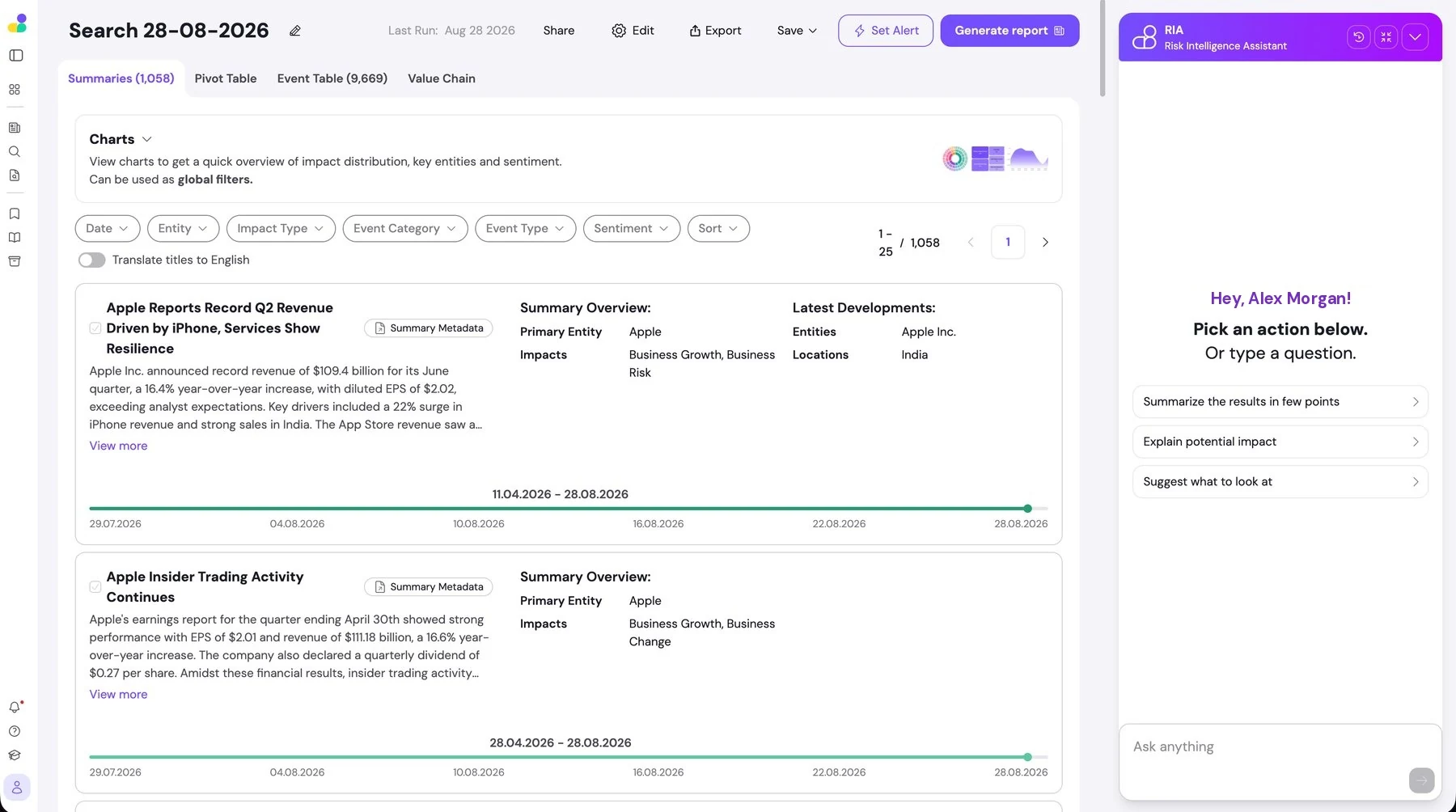Screen dimensions: 1456x812
Task: Open the open-book library icon
Action: coord(15,238)
